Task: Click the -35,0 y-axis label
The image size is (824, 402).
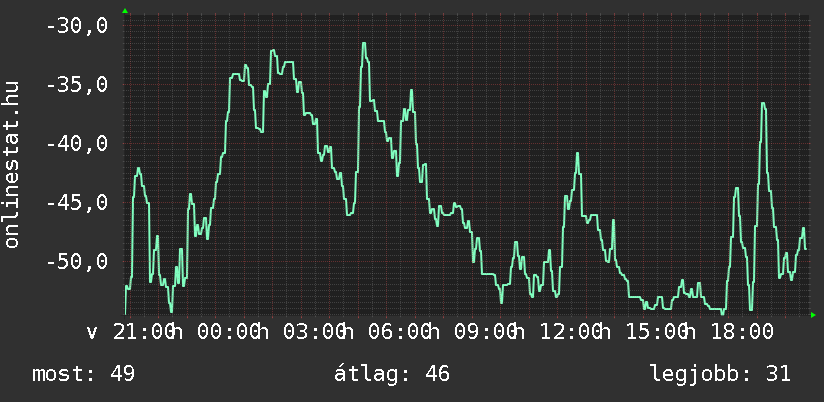Action: [77, 84]
